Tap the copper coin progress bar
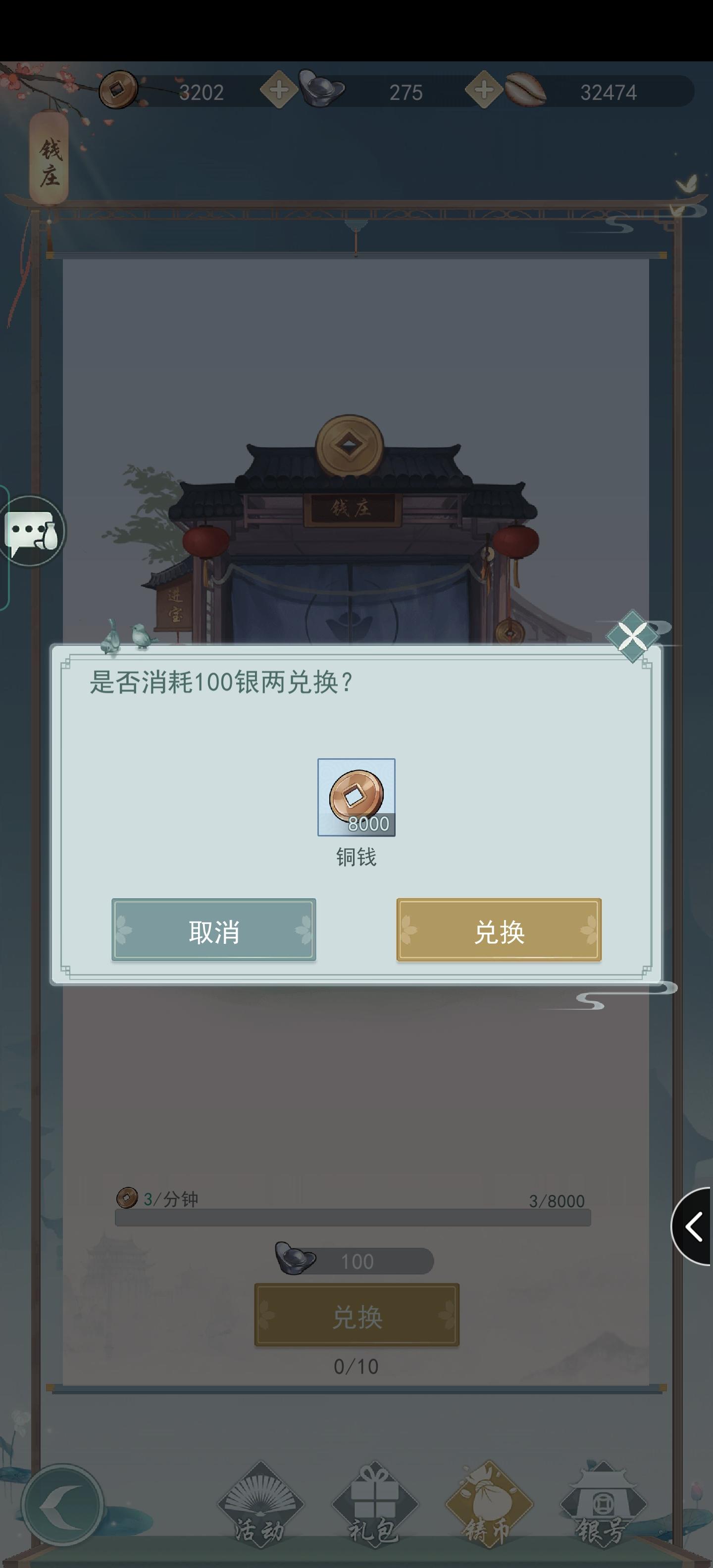 [x=353, y=1218]
